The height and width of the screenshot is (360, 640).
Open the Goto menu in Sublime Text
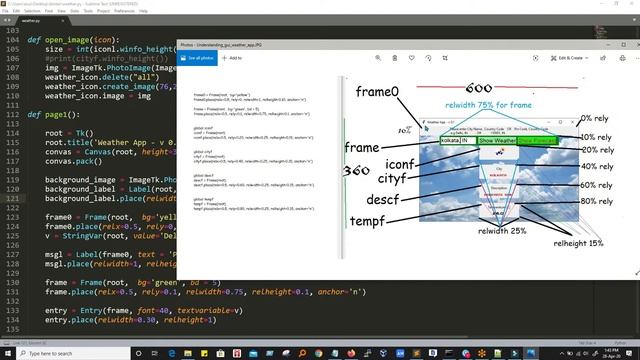pos(75,11)
